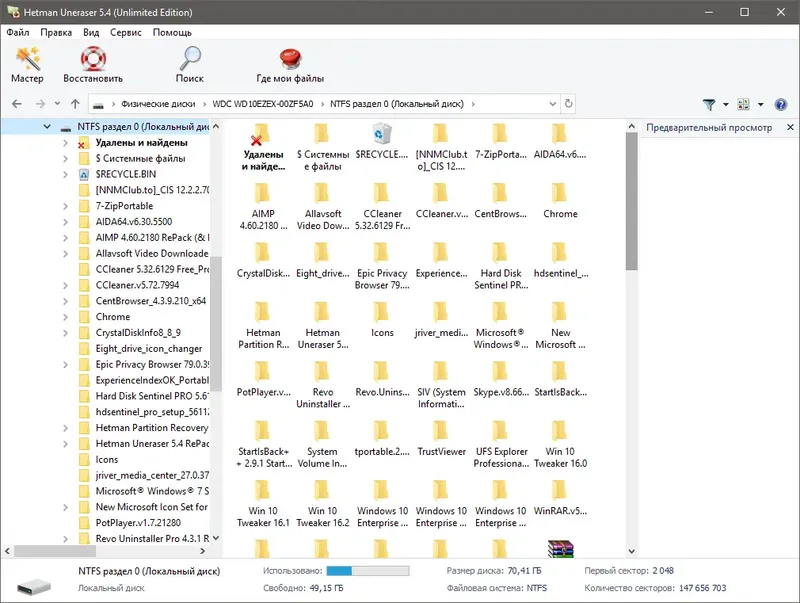The width and height of the screenshot is (800, 603).
Task: Collapse the NTFS раздел 0 tree node
Action: pos(47,127)
